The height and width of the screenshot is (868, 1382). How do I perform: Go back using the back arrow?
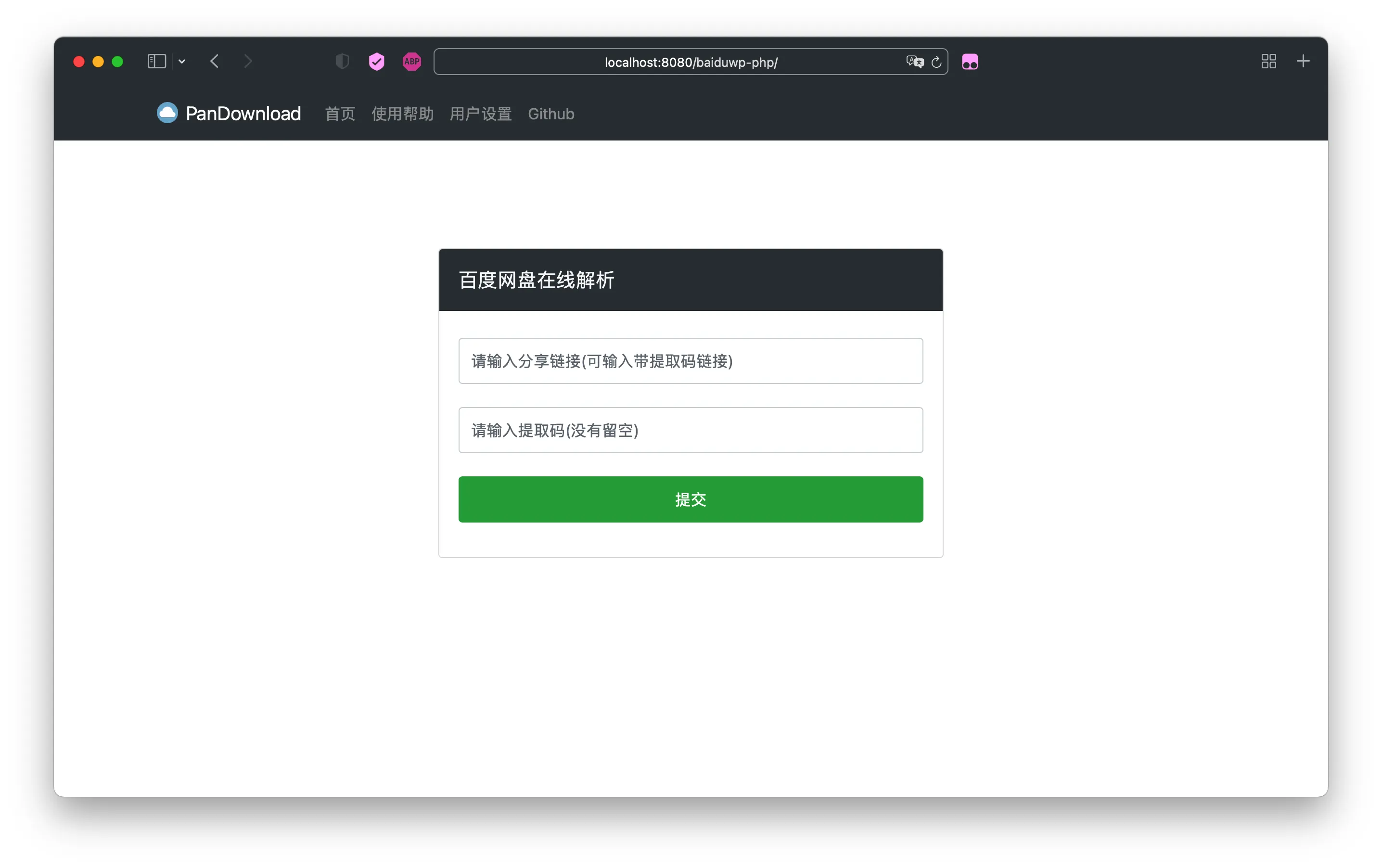click(215, 62)
